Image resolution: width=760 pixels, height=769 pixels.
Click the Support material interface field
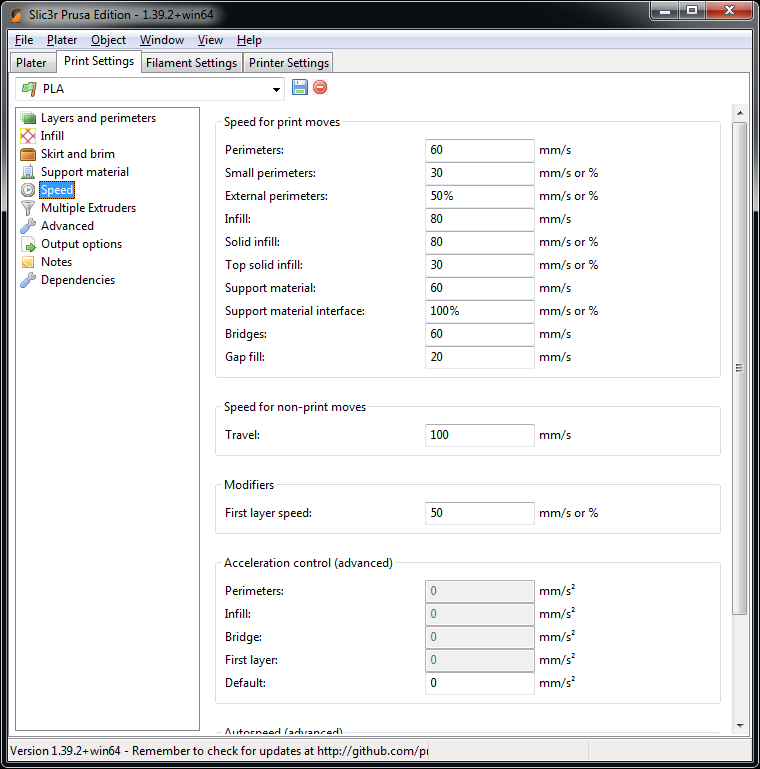pyautogui.click(x=480, y=311)
